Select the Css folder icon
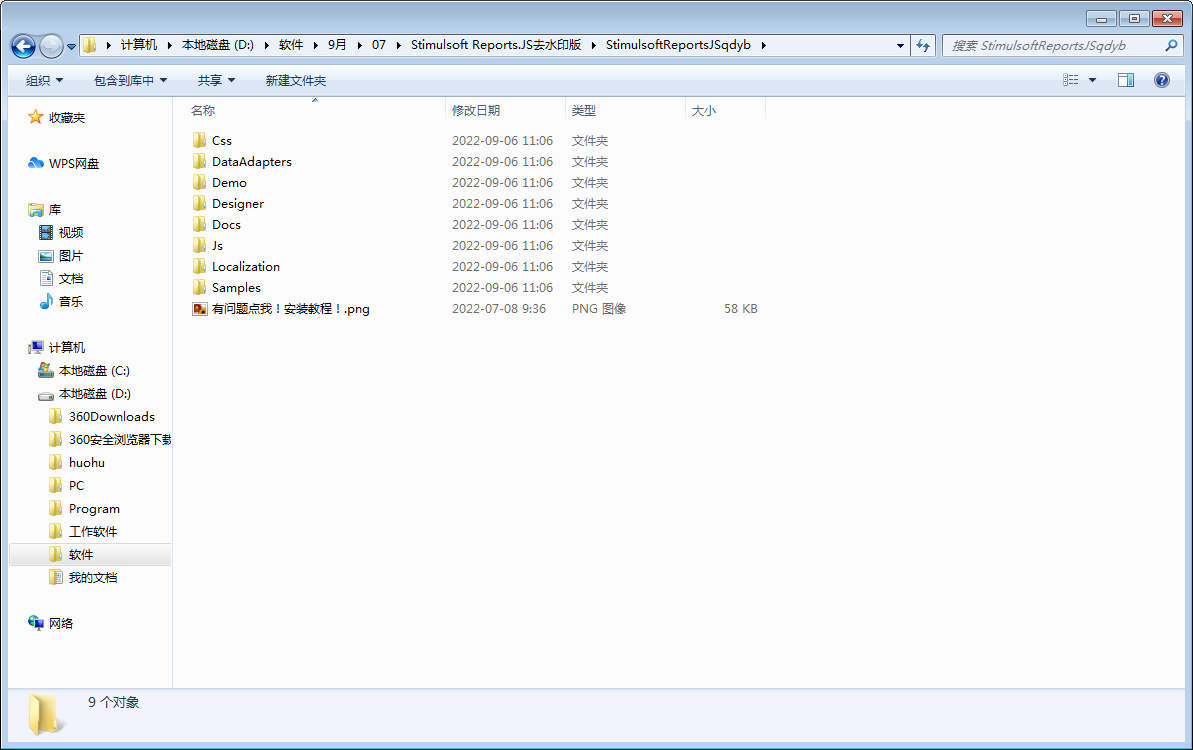The image size is (1193, 750). click(x=200, y=140)
